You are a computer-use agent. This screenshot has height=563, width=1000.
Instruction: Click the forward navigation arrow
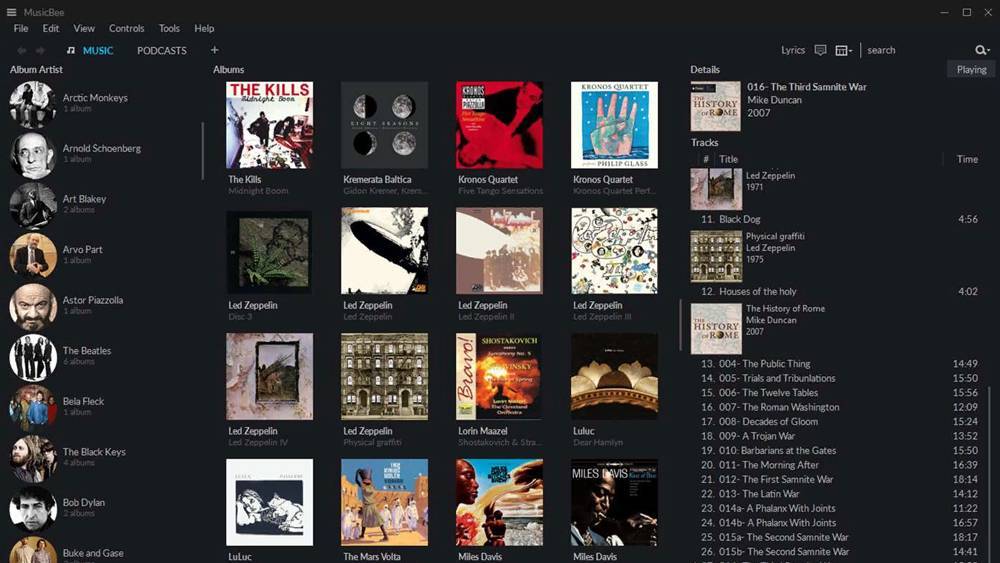coord(40,50)
